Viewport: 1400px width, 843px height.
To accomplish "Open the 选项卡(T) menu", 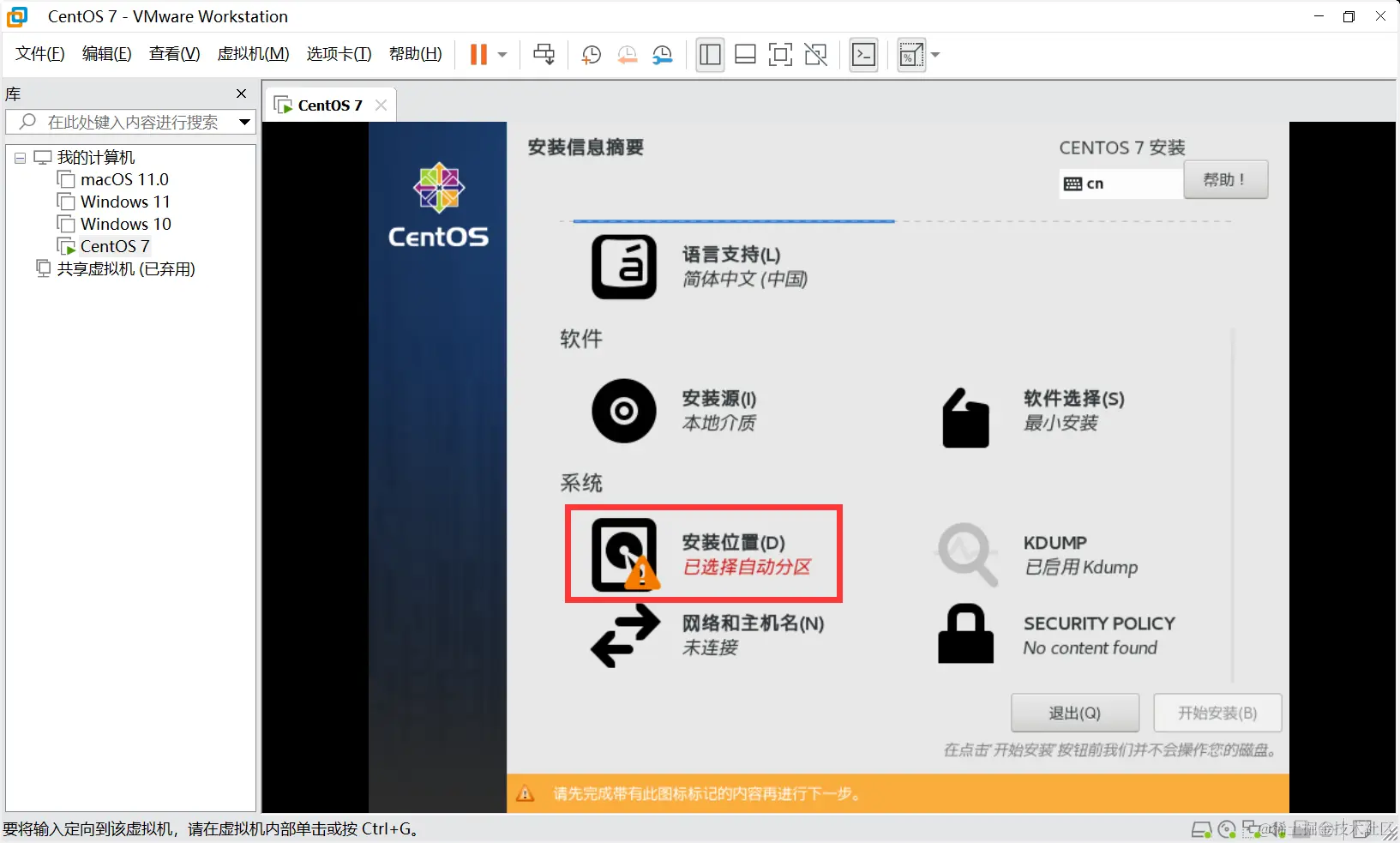I will coord(339,54).
